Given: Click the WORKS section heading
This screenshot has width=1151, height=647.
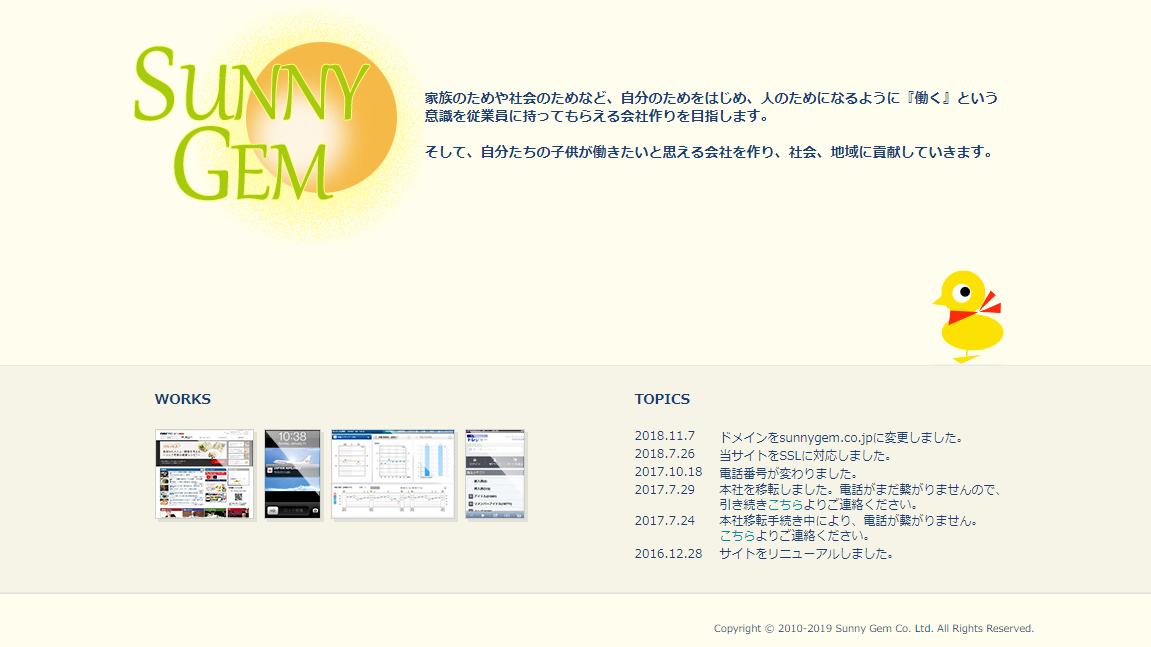Looking at the screenshot, I should click(182, 399).
